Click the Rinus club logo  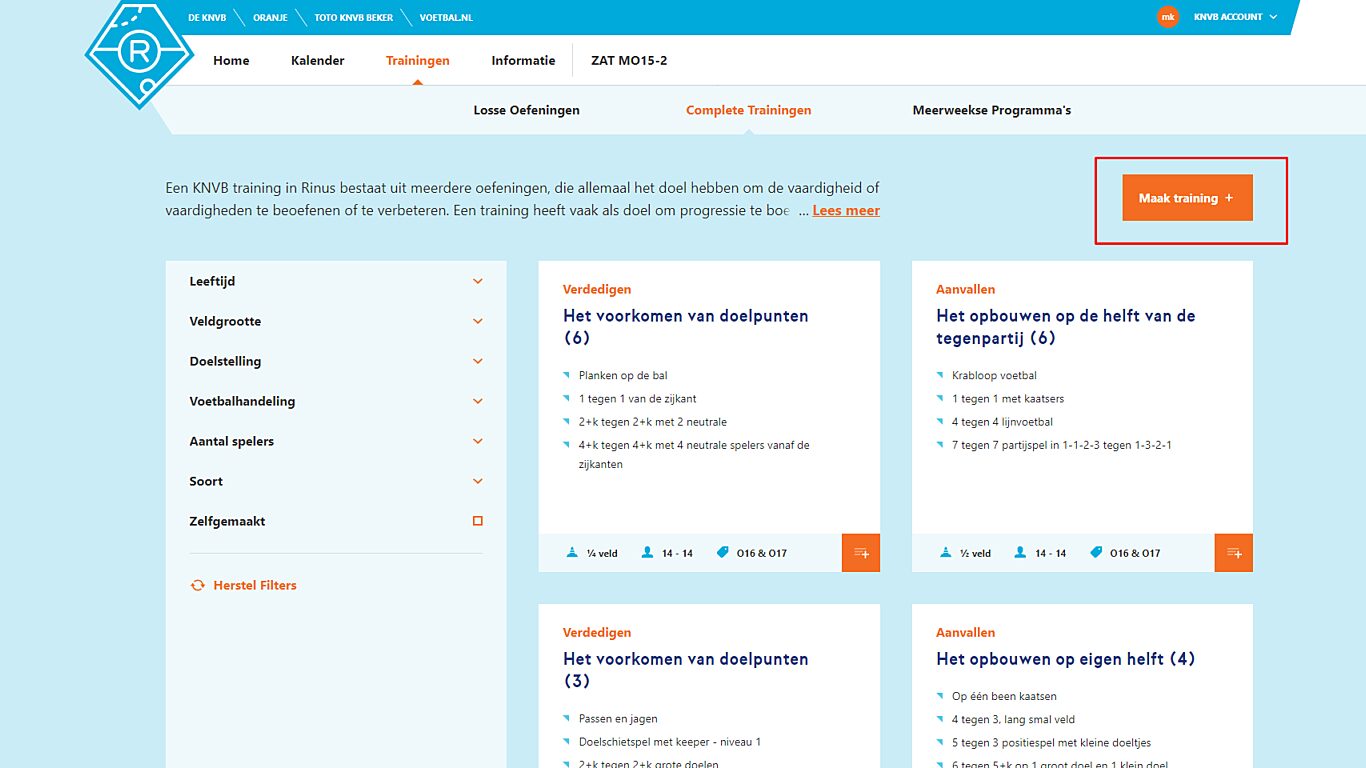[140, 55]
